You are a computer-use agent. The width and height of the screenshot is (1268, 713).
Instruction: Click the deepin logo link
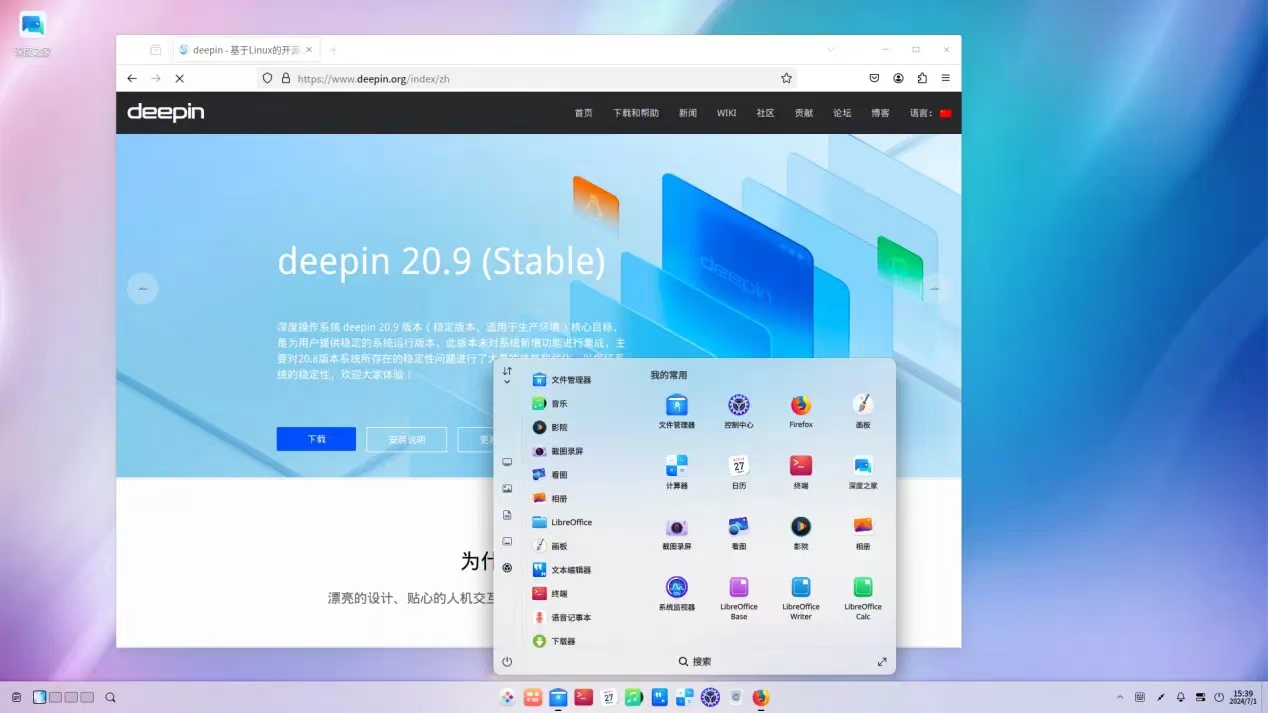click(166, 112)
